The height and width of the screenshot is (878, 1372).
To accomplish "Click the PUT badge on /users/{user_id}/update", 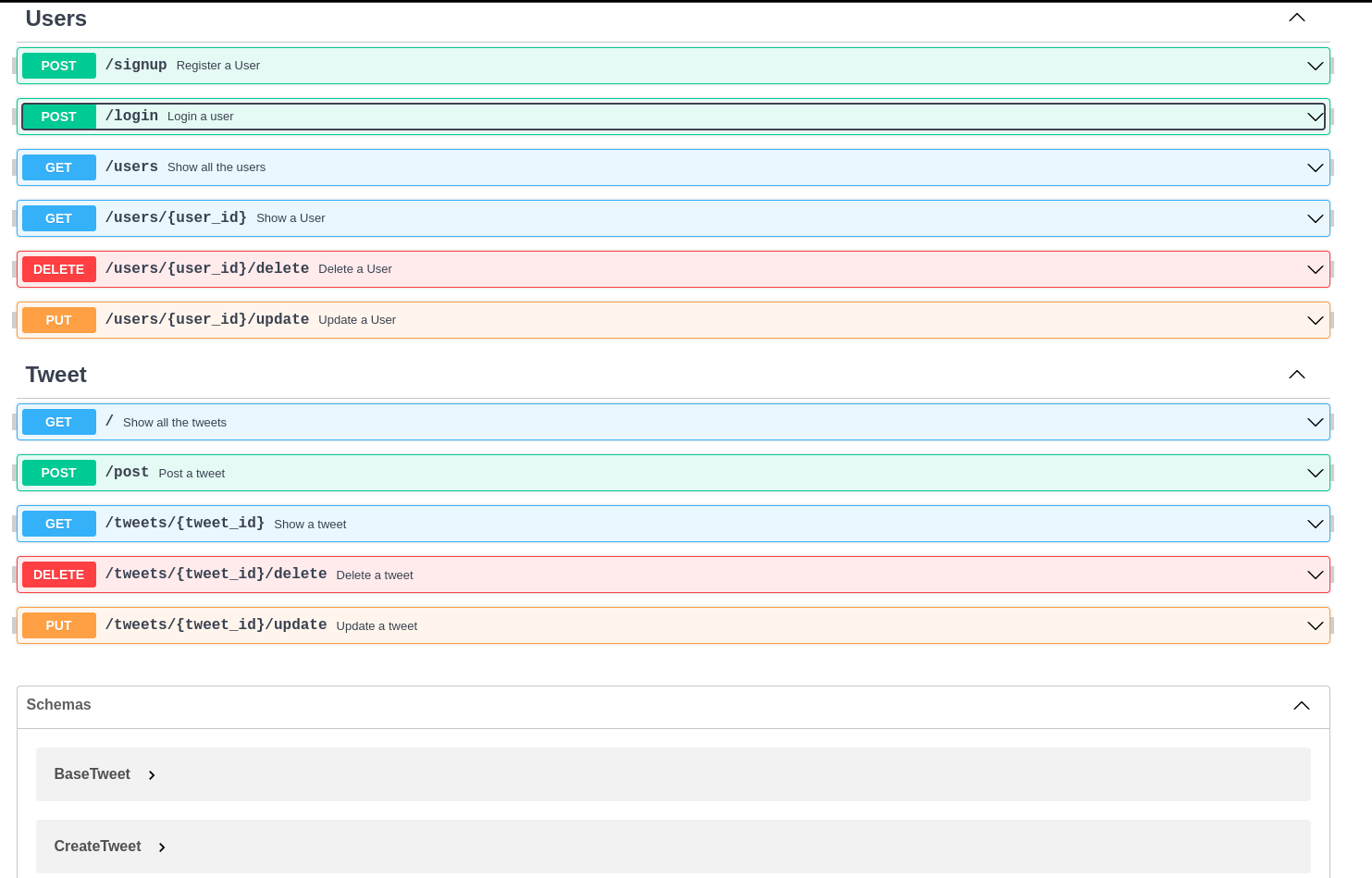I will 58,320.
